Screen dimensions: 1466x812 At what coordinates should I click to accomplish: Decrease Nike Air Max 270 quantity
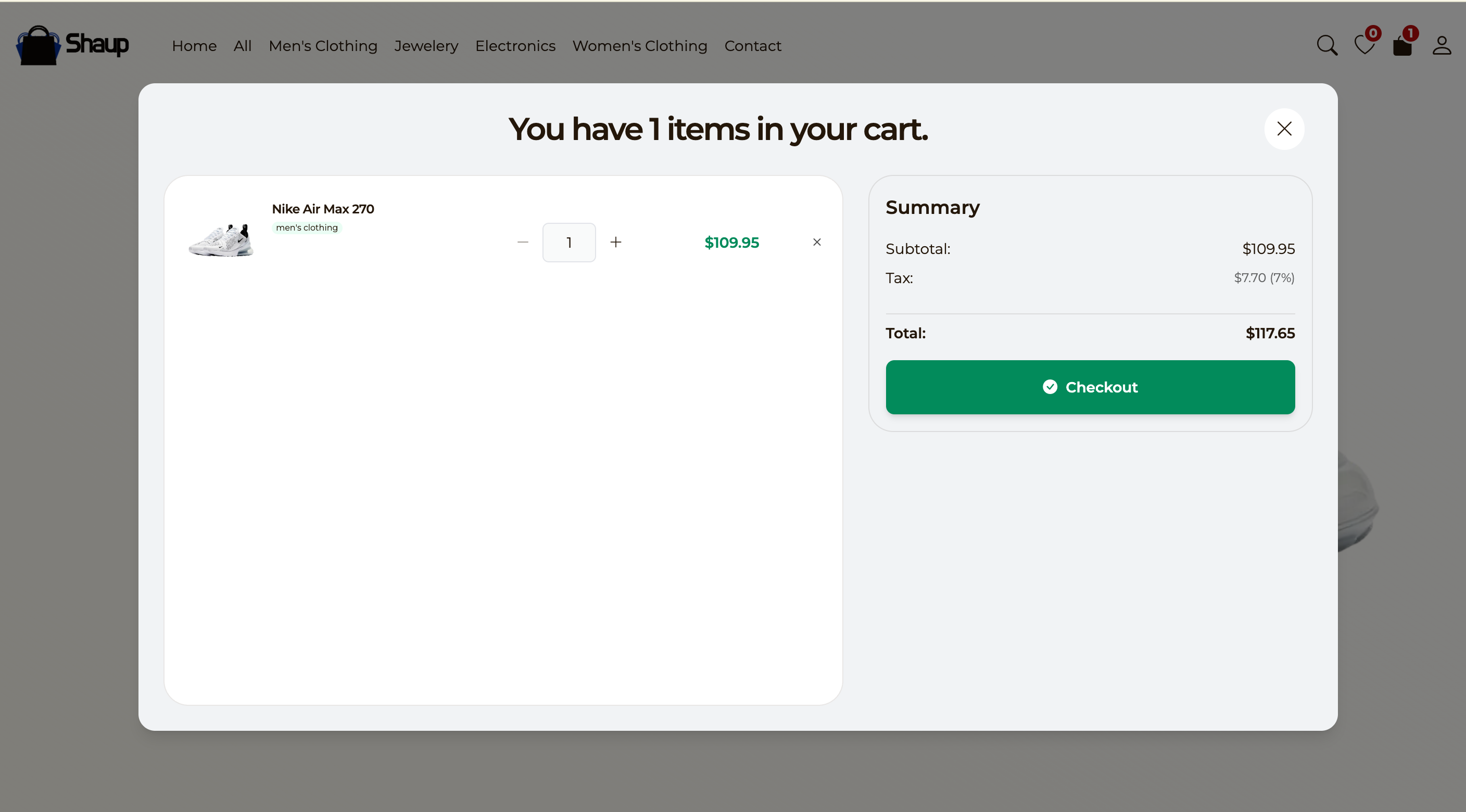(x=523, y=243)
